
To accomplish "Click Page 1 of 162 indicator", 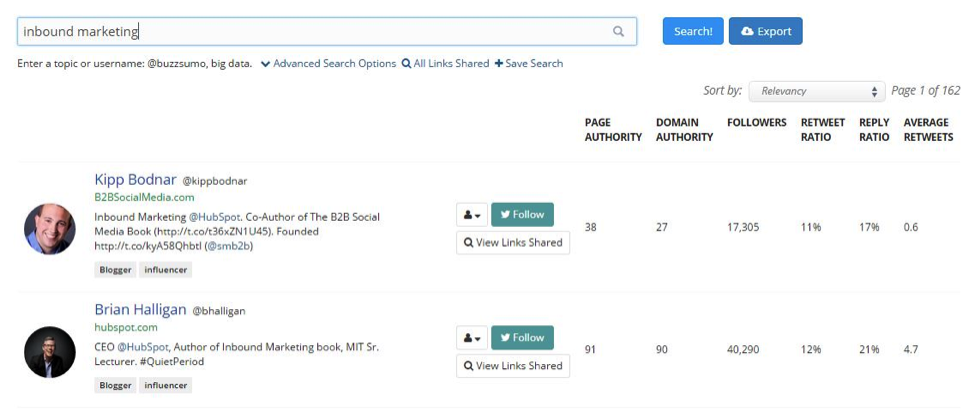I will [x=926, y=91].
